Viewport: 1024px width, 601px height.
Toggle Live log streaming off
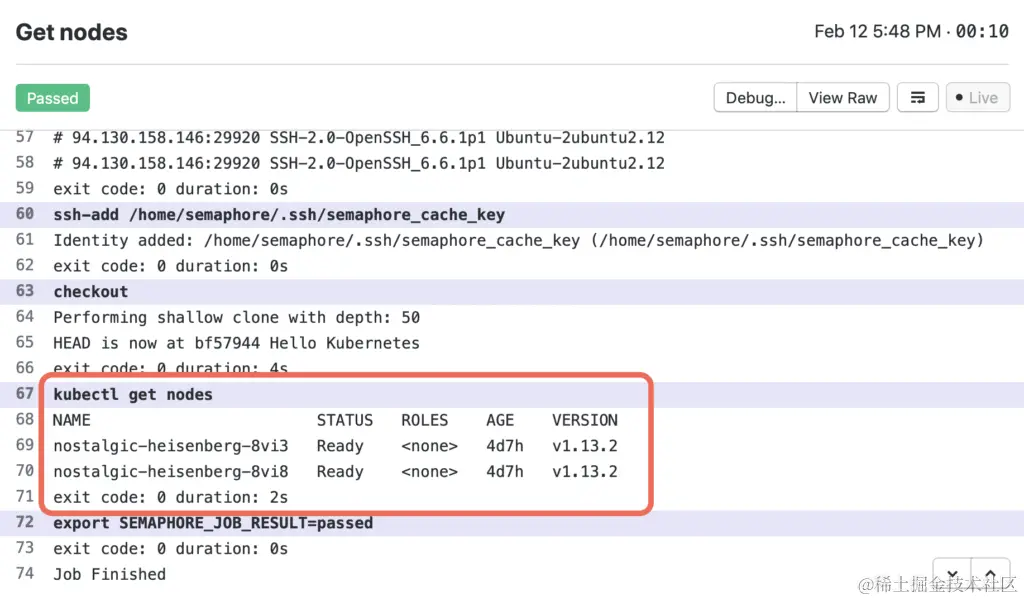click(x=977, y=97)
